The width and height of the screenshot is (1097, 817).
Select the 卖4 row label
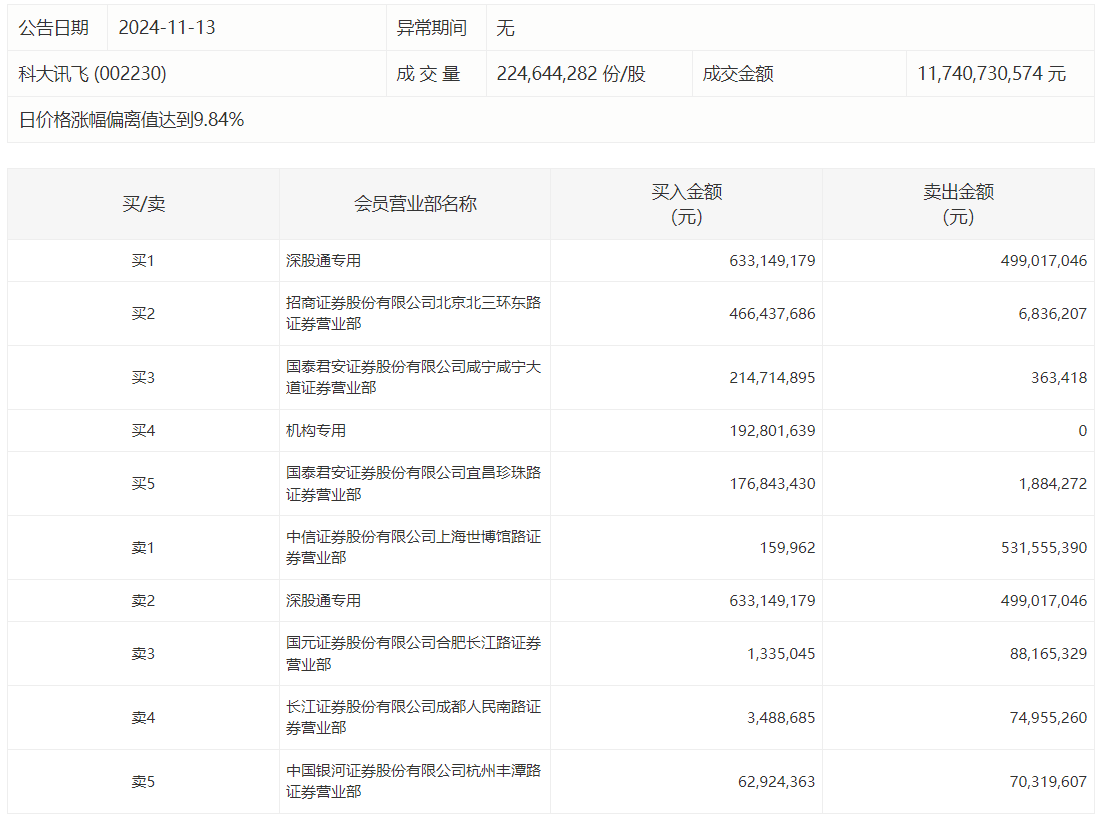[143, 718]
